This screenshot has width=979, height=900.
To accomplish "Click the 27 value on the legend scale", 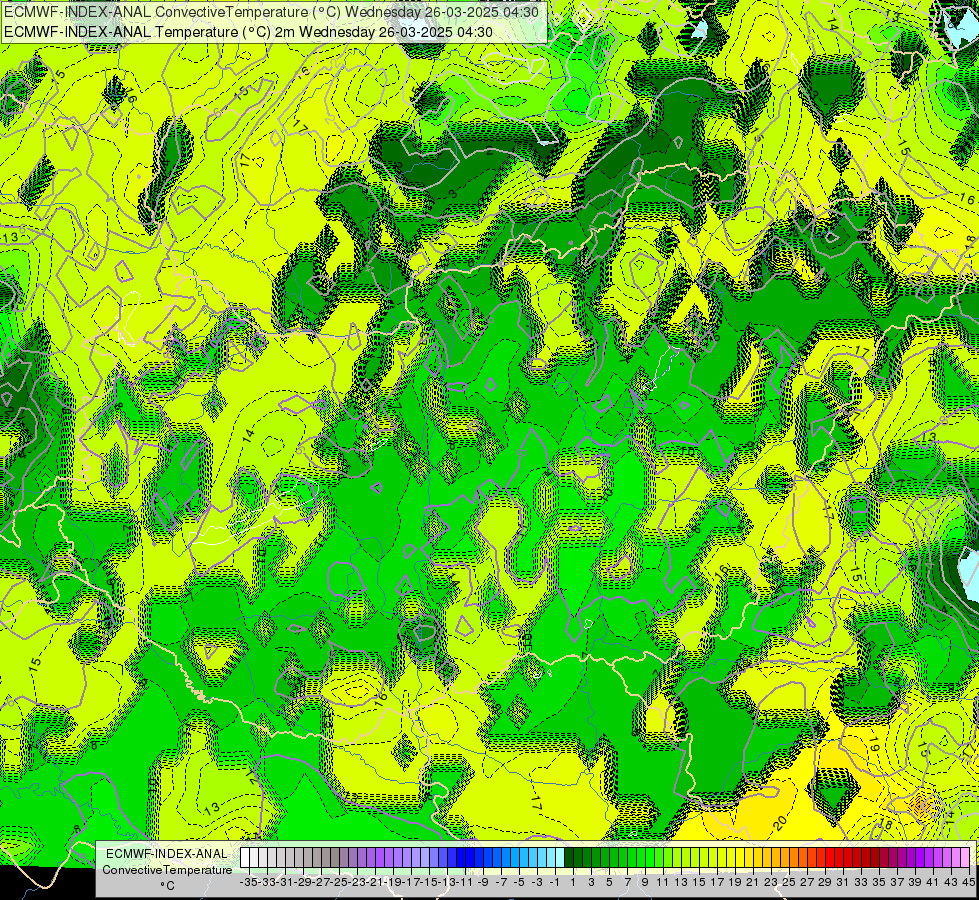I will [807, 882].
